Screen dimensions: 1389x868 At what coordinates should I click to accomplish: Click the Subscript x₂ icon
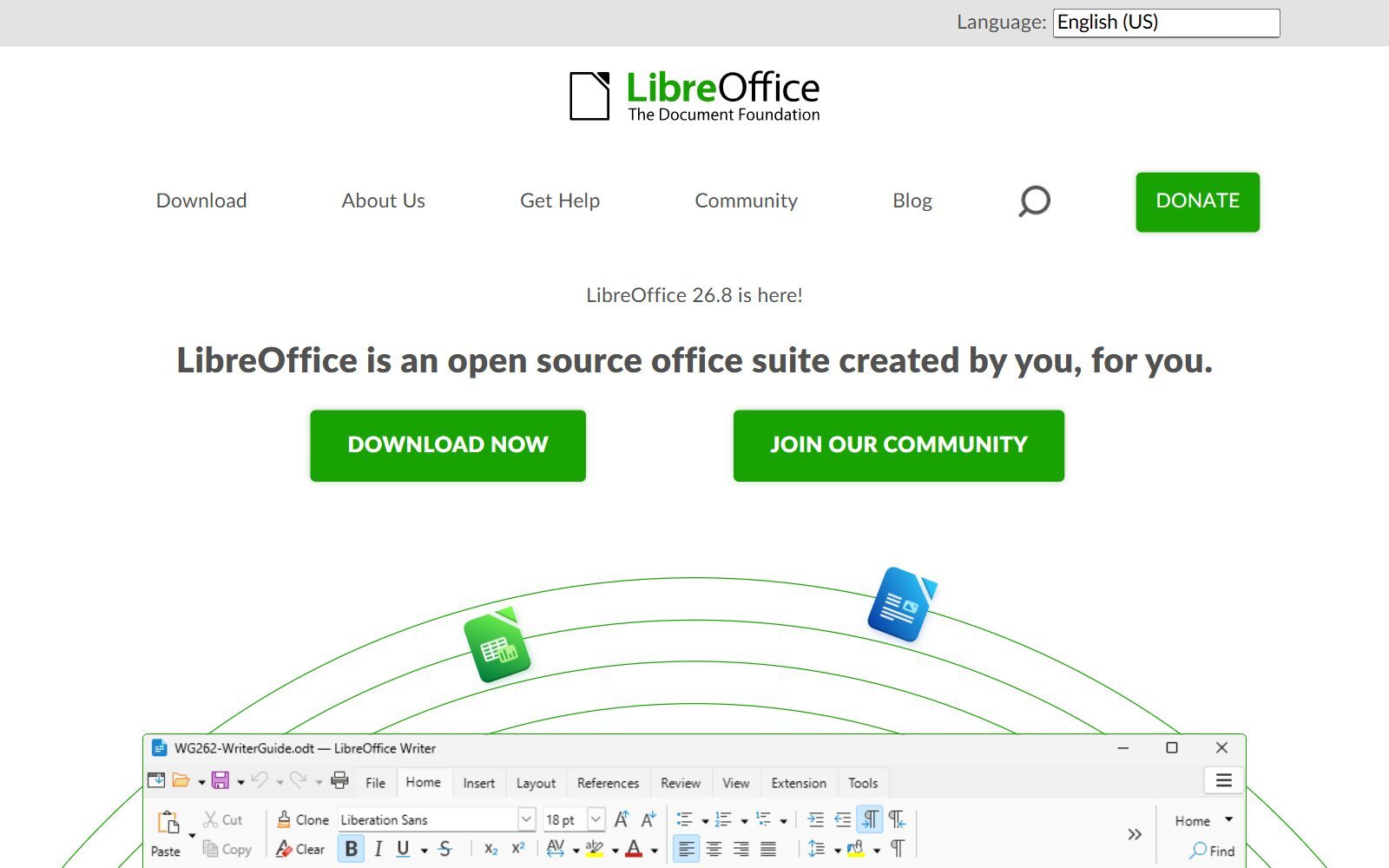(491, 849)
